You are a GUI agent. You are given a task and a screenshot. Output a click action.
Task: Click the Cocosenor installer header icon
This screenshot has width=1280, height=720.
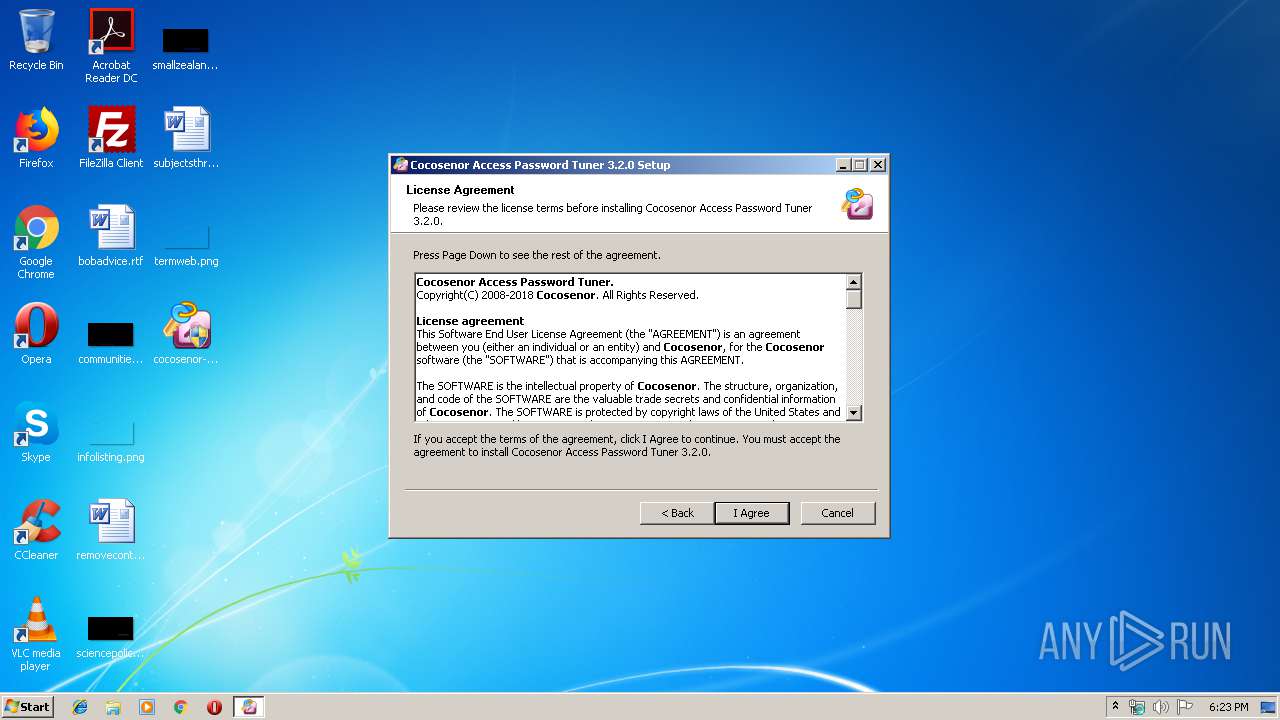[857, 203]
